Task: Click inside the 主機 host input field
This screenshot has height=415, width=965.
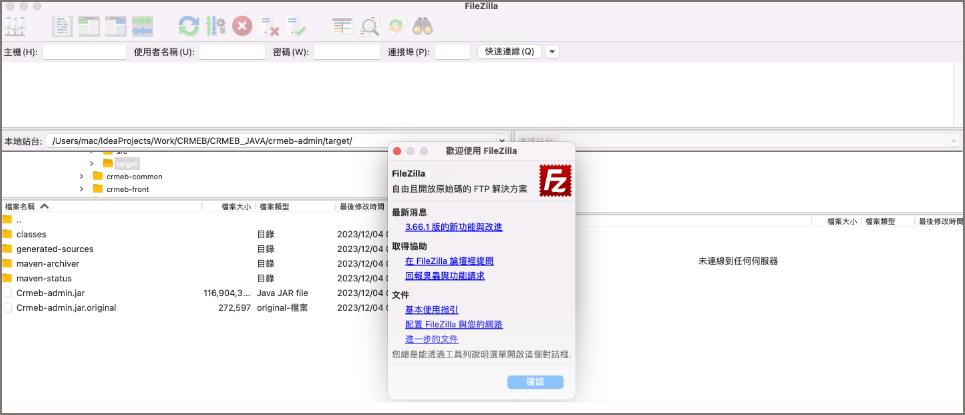Action: 84,52
